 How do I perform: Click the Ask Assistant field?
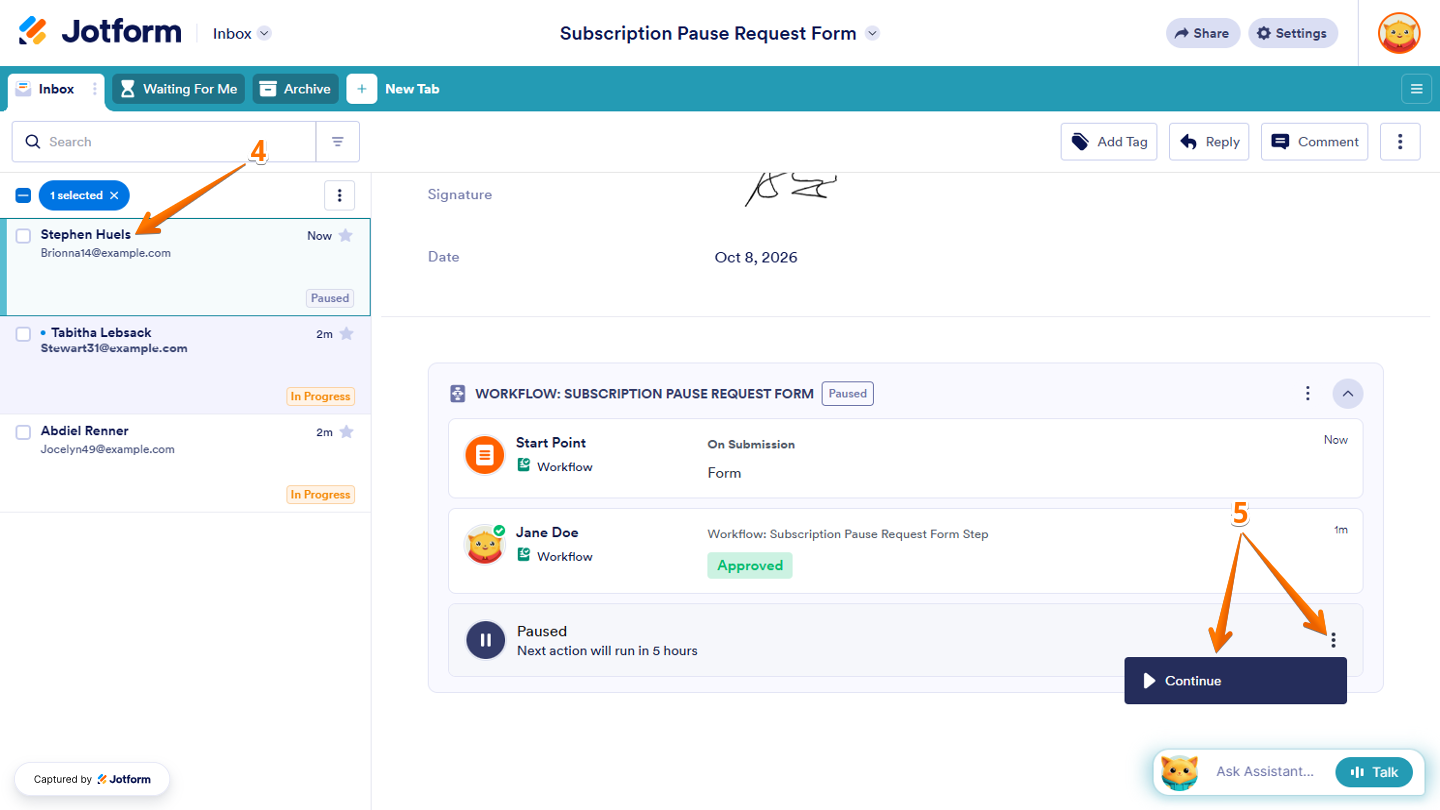1265,772
